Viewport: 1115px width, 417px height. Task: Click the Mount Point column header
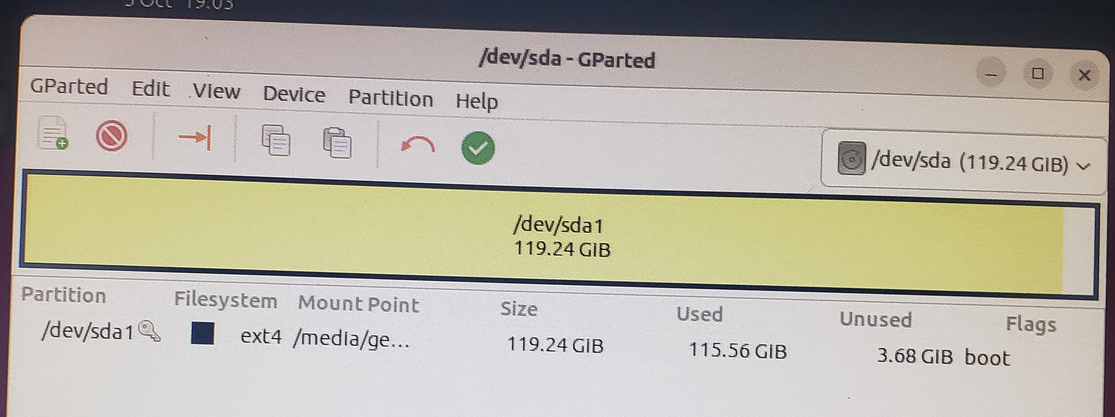tap(358, 305)
